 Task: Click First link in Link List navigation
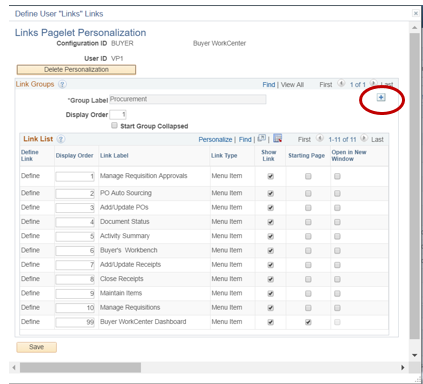pyautogui.click(x=304, y=140)
